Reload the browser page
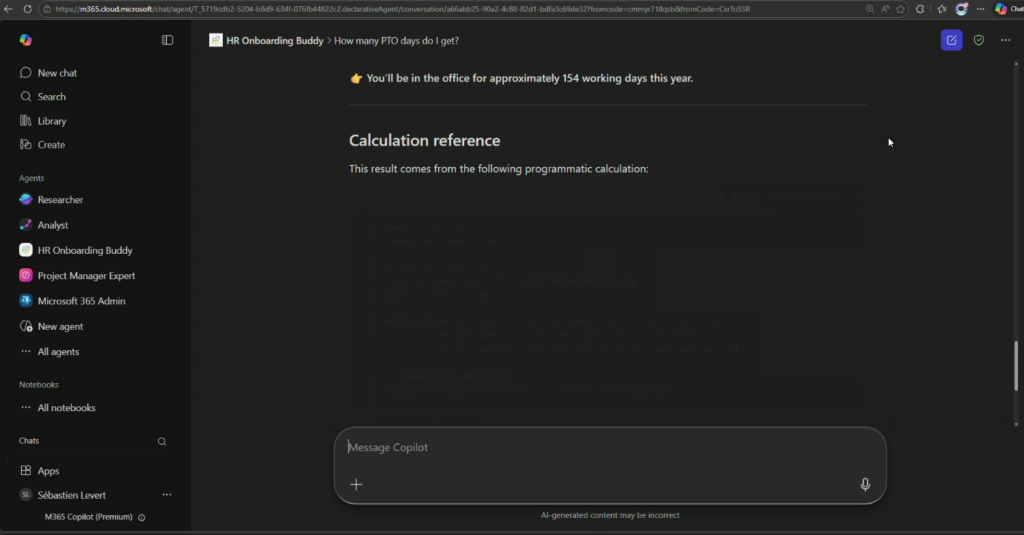 [x=27, y=9]
